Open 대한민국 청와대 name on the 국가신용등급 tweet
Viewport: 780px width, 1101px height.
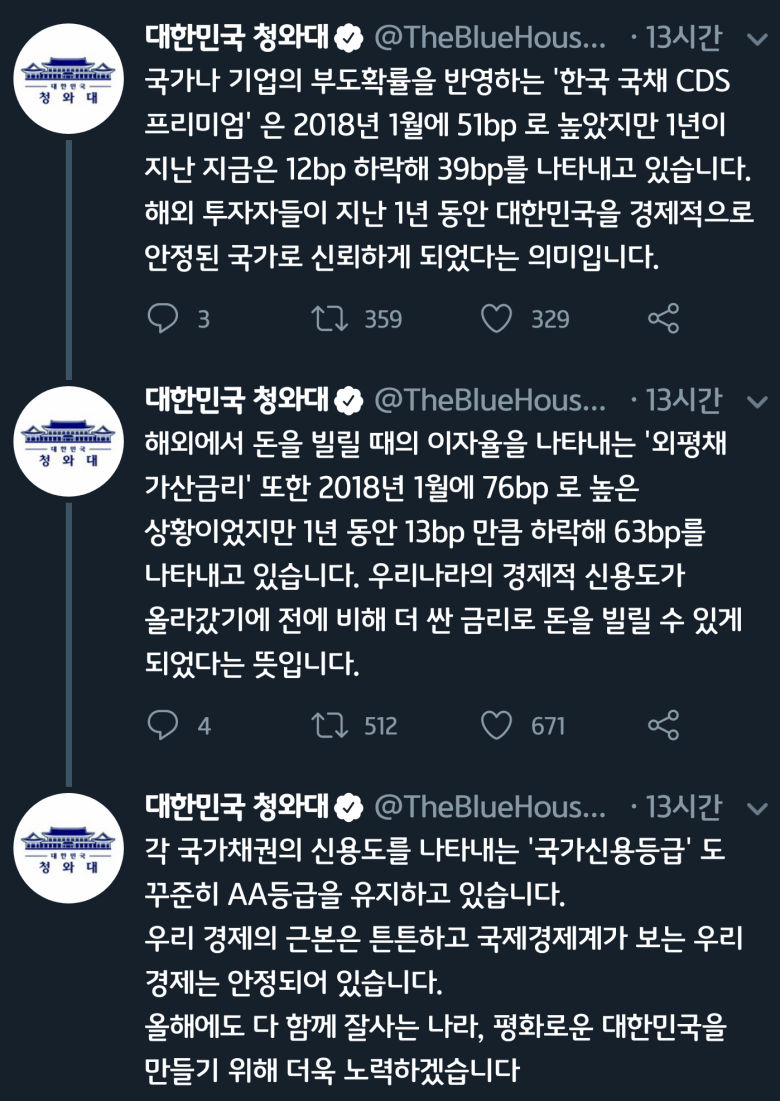coord(240,806)
